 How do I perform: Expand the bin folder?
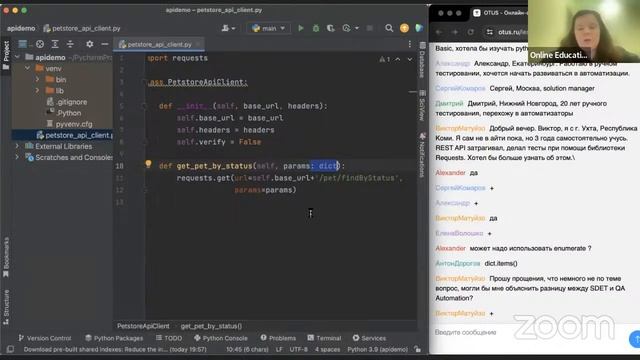(x=38, y=79)
